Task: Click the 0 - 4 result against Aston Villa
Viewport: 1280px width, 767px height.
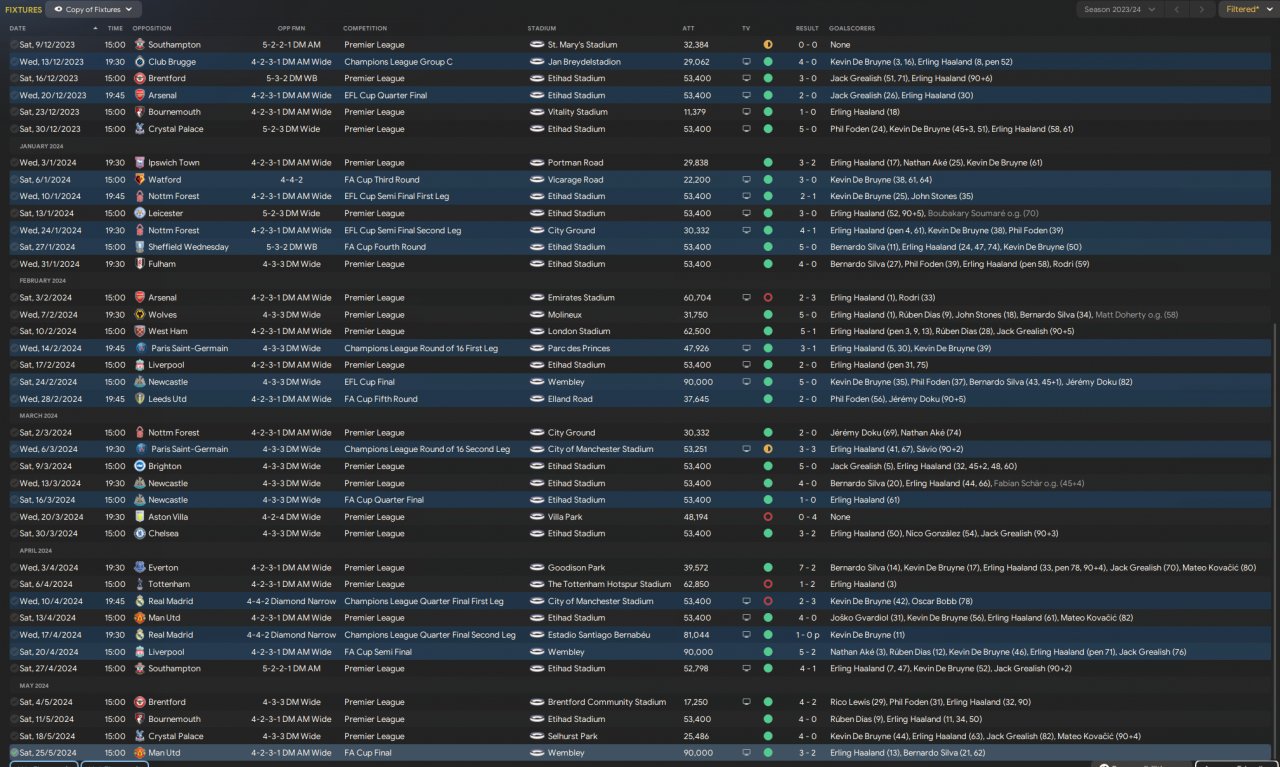Action: point(808,517)
